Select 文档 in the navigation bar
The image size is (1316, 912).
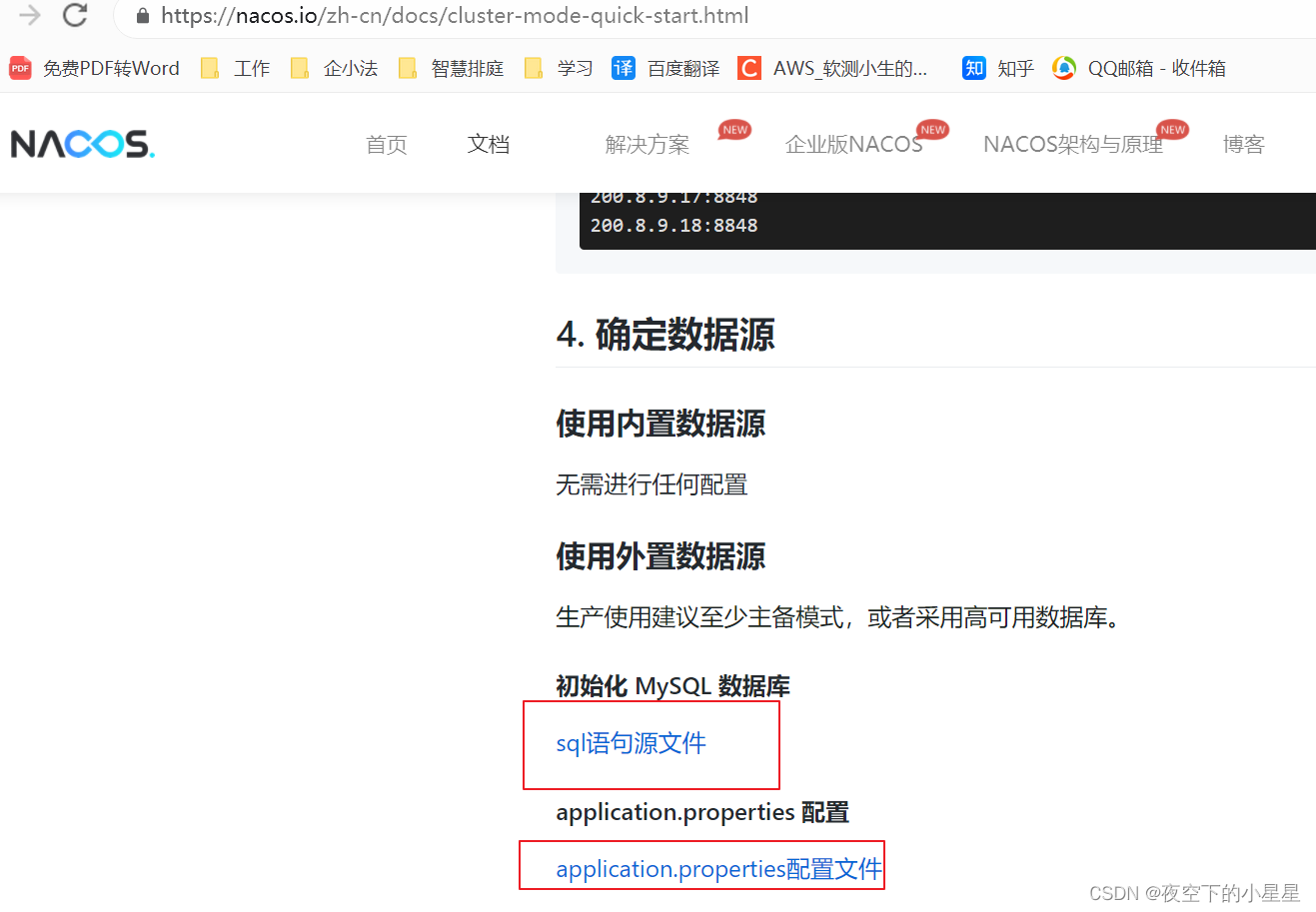489,145
